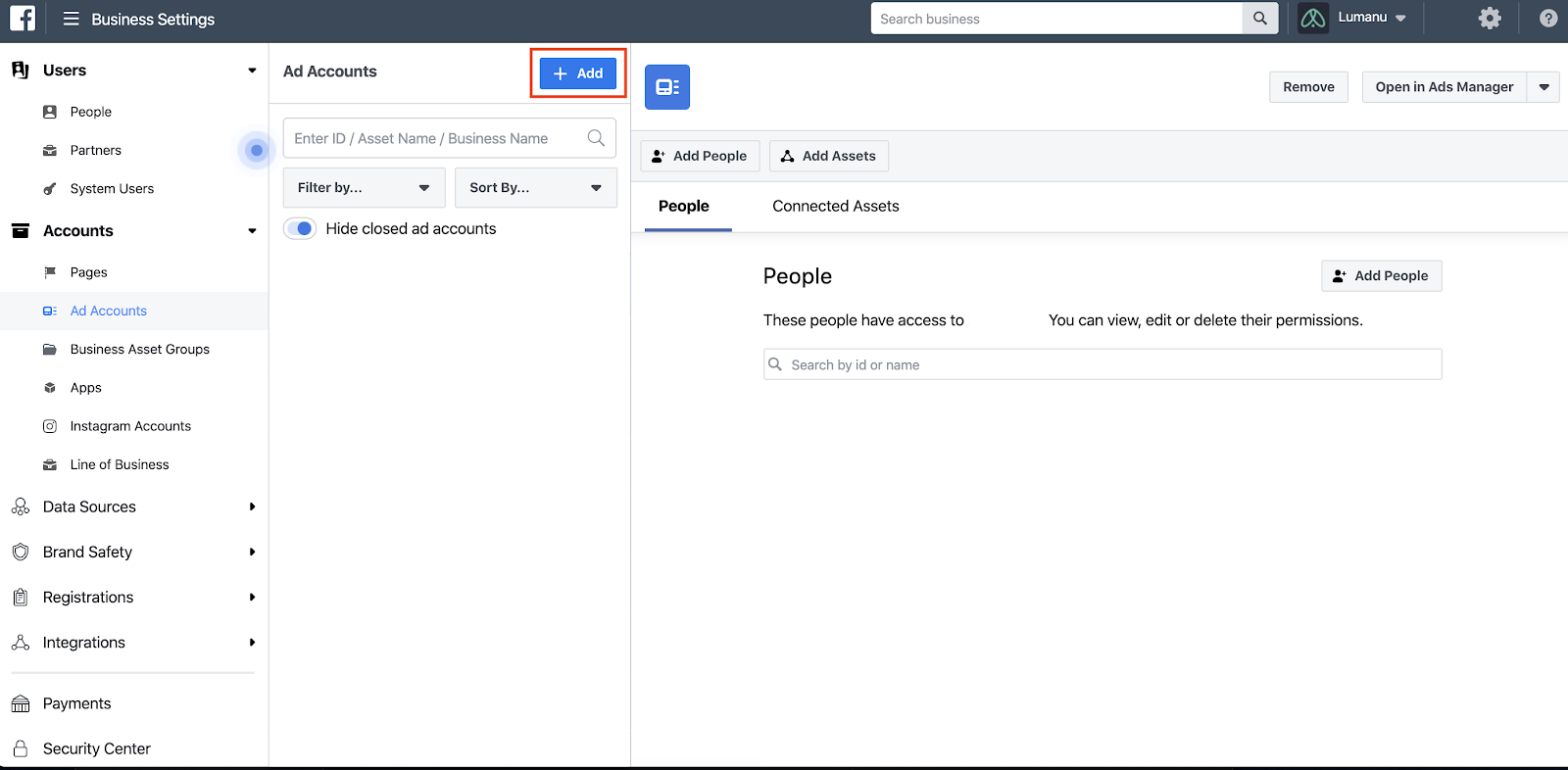Click the Ad Accounts sidebar icon

click(50, 311)
